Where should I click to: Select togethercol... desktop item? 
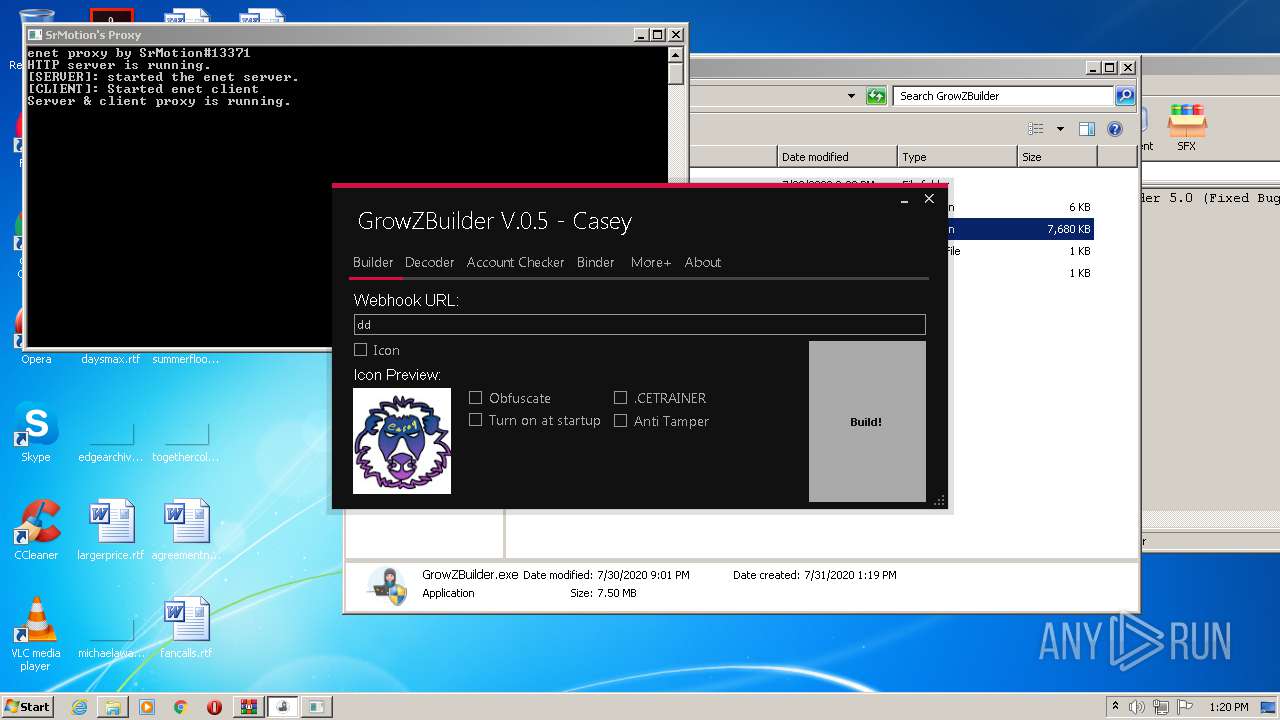[x=186, y=440]
